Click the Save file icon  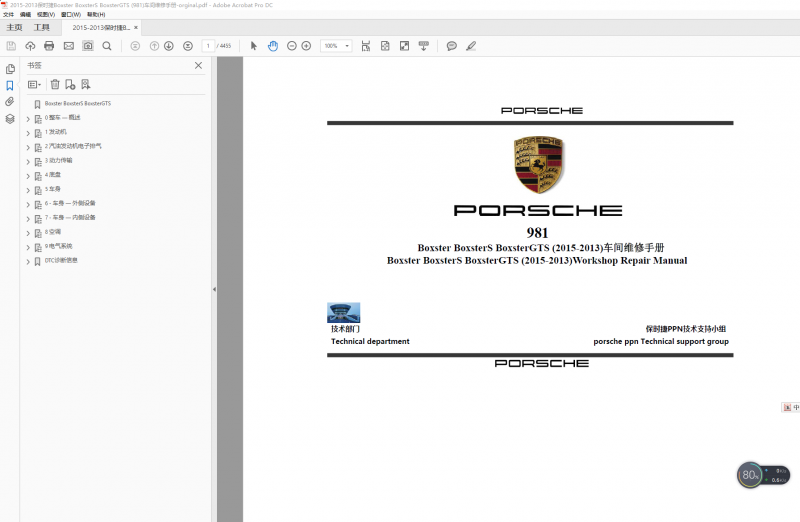tap(11, 46)
